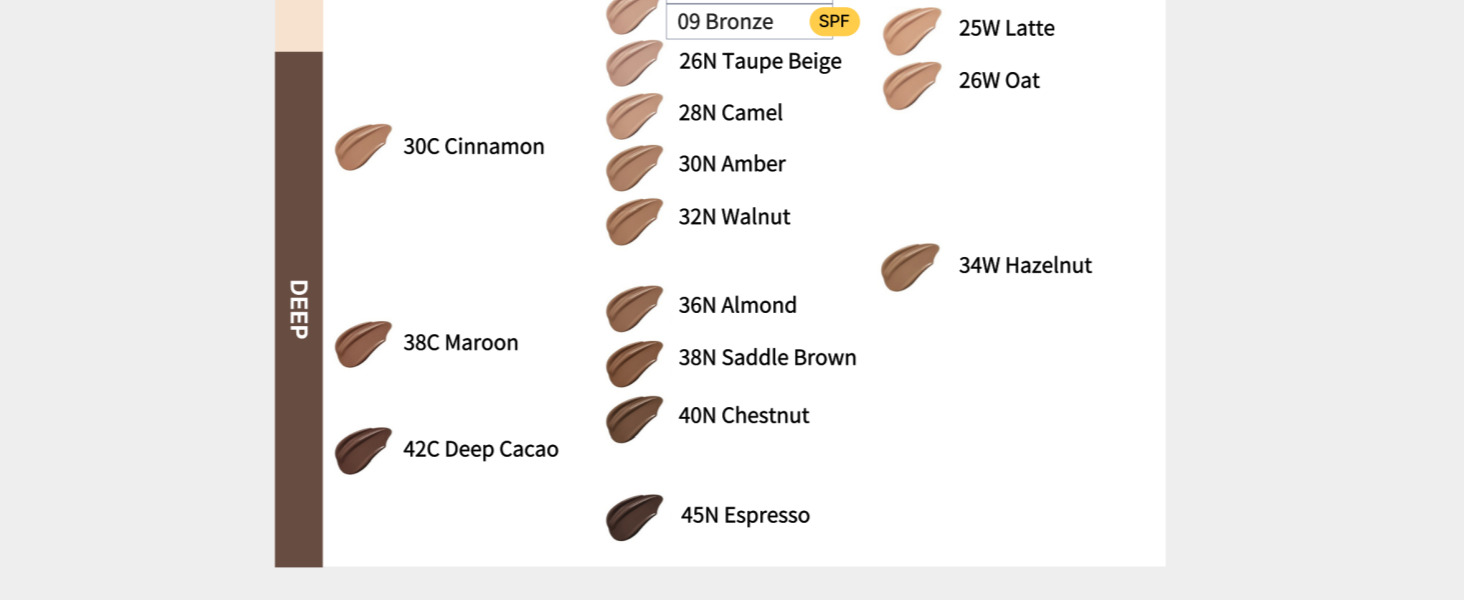Click the 38N Saddle Brown swatch

tap(634, 364)
